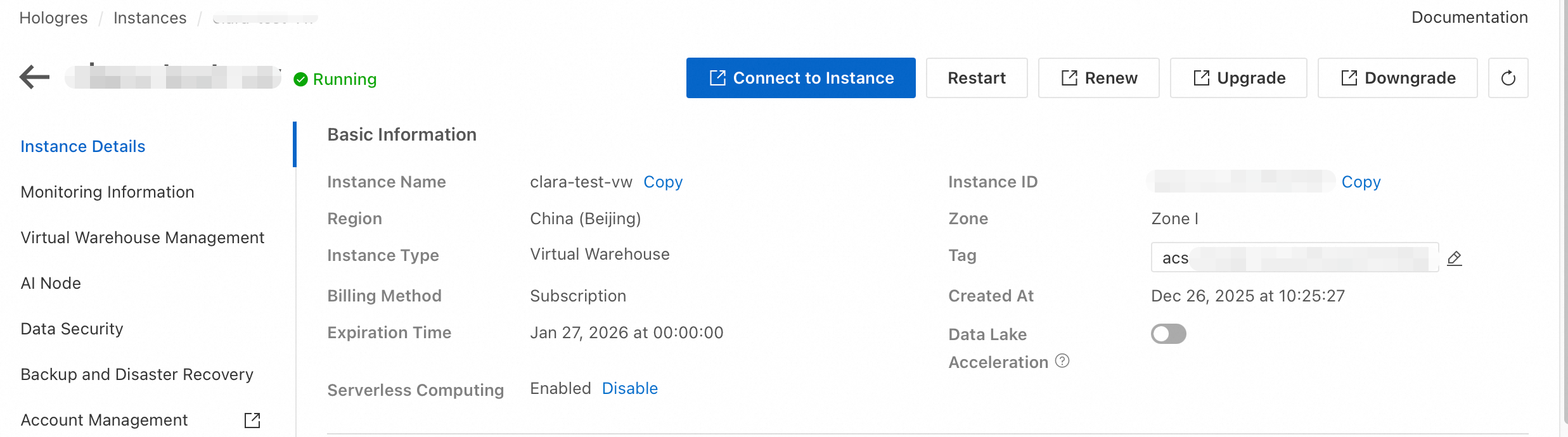
Task: Click the Upgrade button
Action: 1238,78
